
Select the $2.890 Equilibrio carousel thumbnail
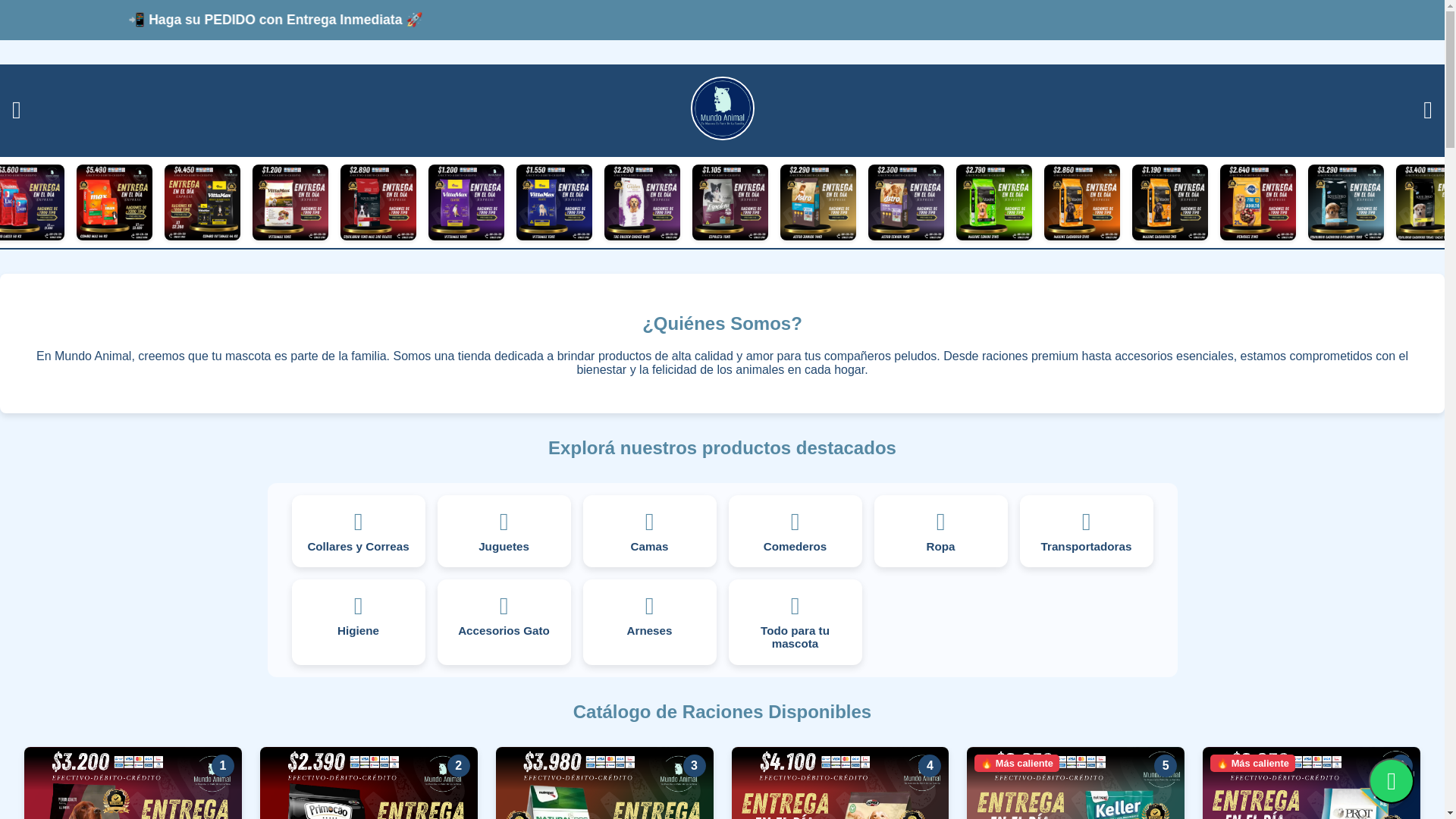tap(378, 202)
